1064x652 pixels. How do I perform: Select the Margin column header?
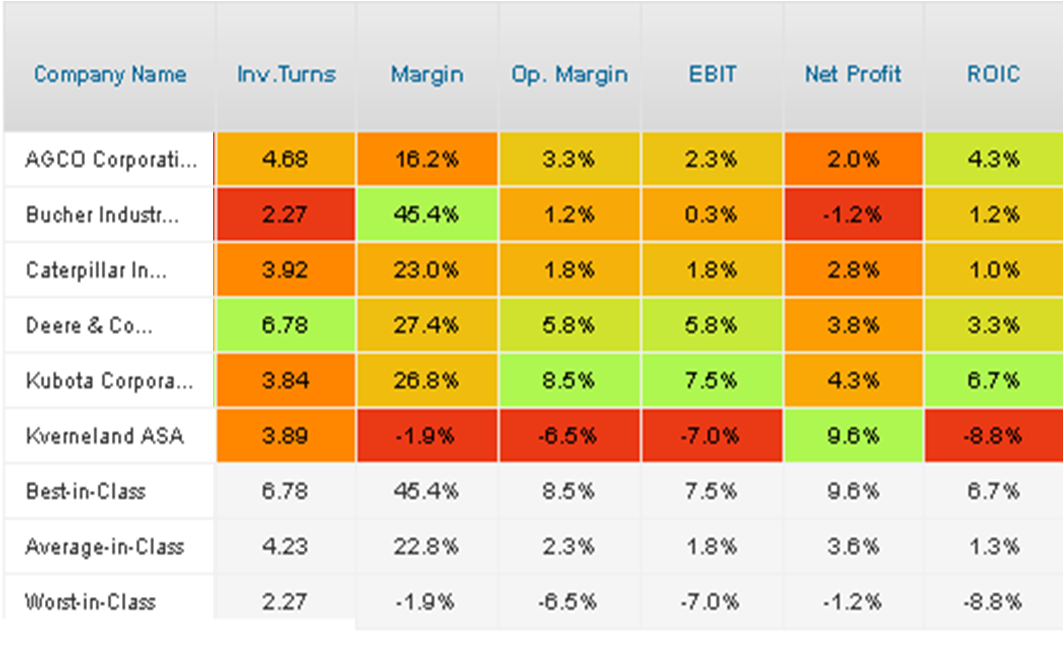pos(427,74)
